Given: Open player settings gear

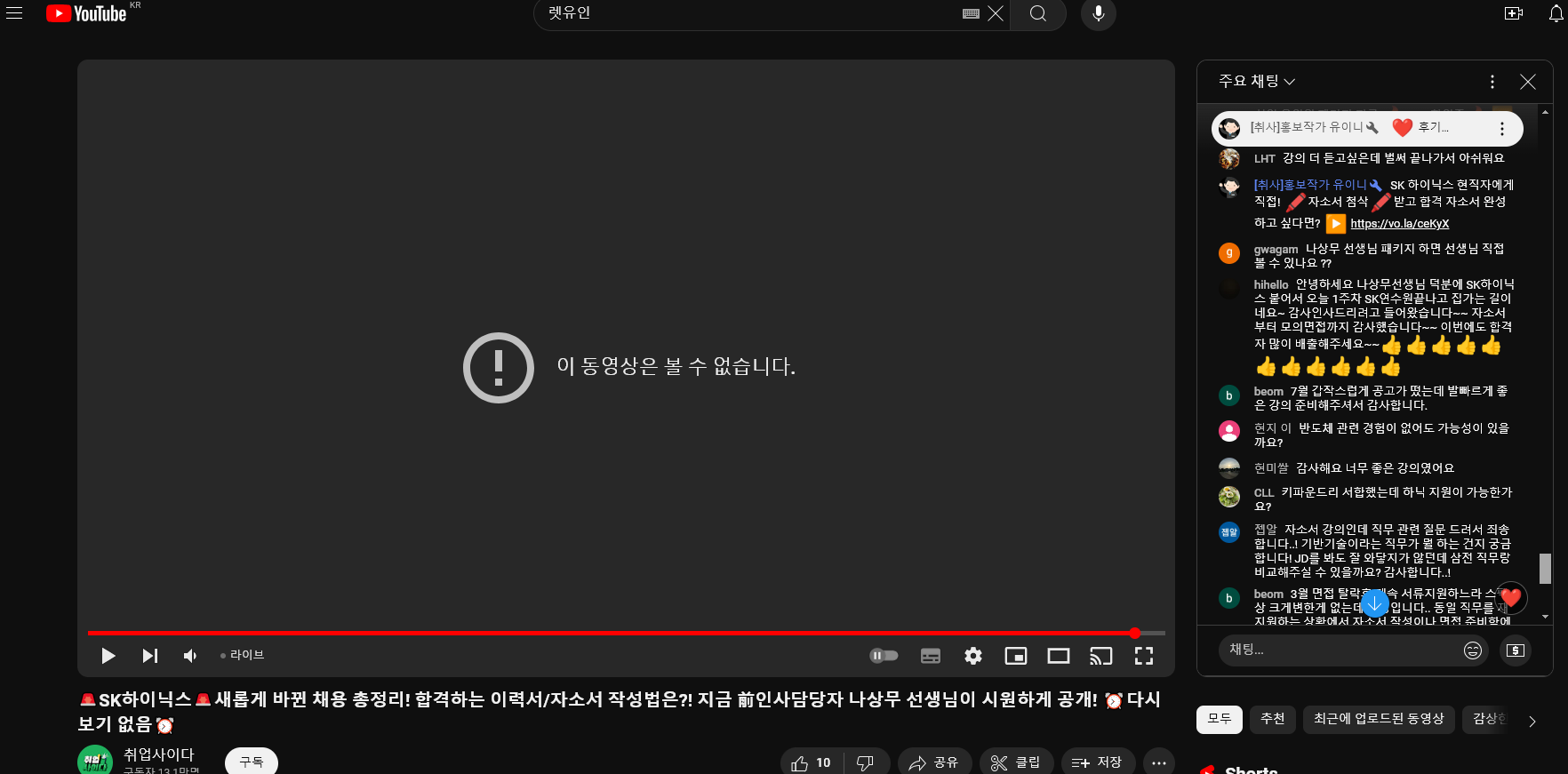Looking at the screenshot, I should click(x=973, y=656).
